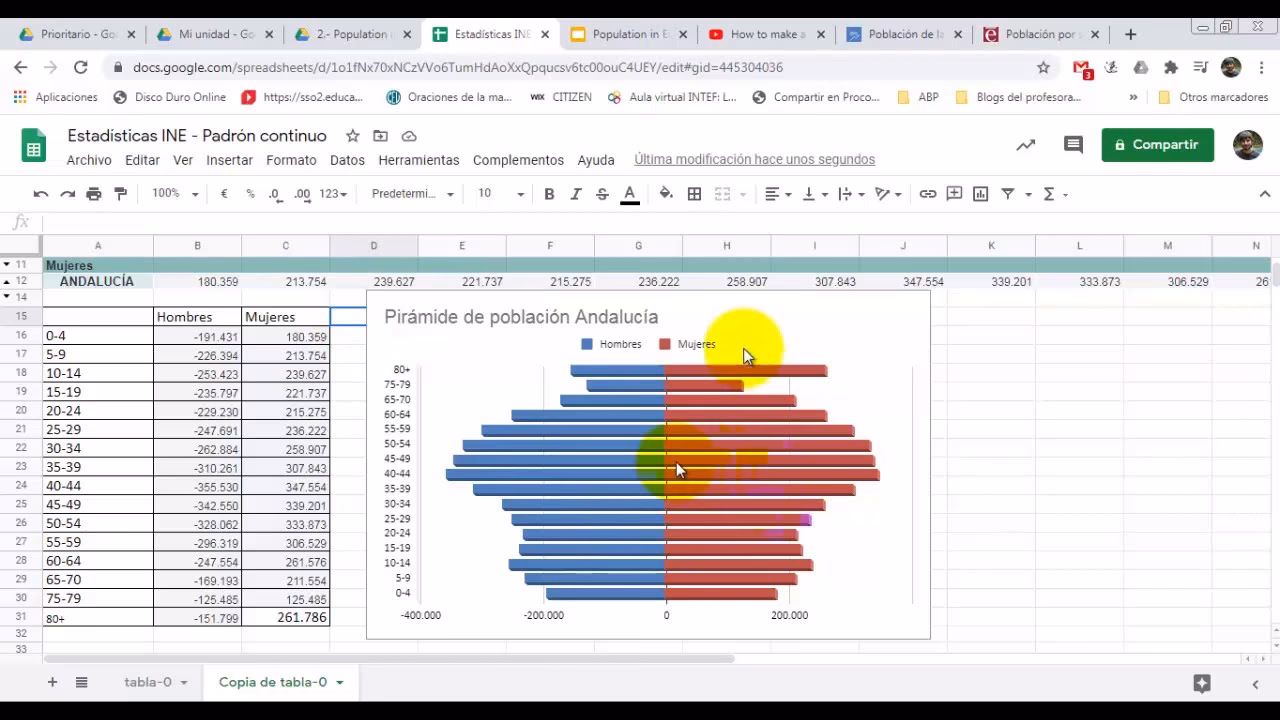
Task: Toggle italic formatting
Action: 575,194
